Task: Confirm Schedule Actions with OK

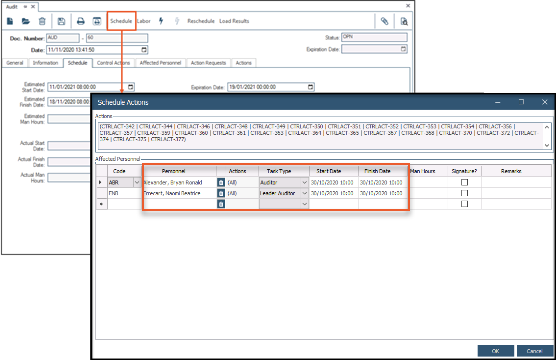Action: click(x=495, y=351)
